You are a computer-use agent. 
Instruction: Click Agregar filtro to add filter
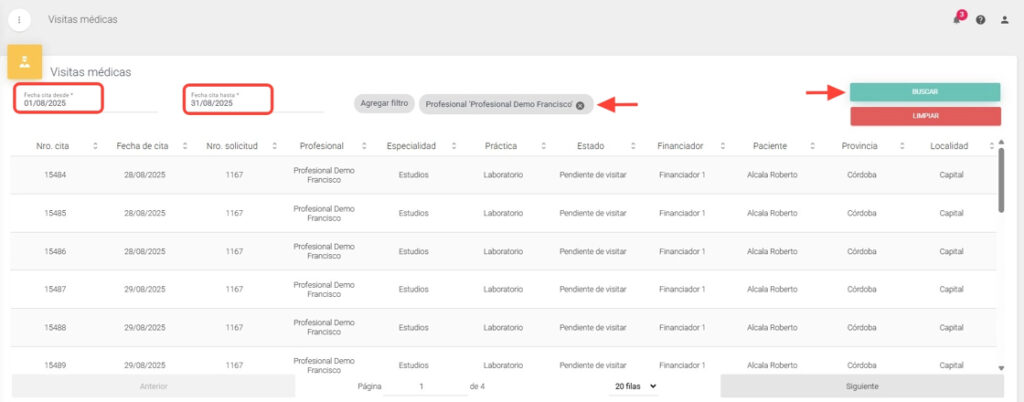385,103
